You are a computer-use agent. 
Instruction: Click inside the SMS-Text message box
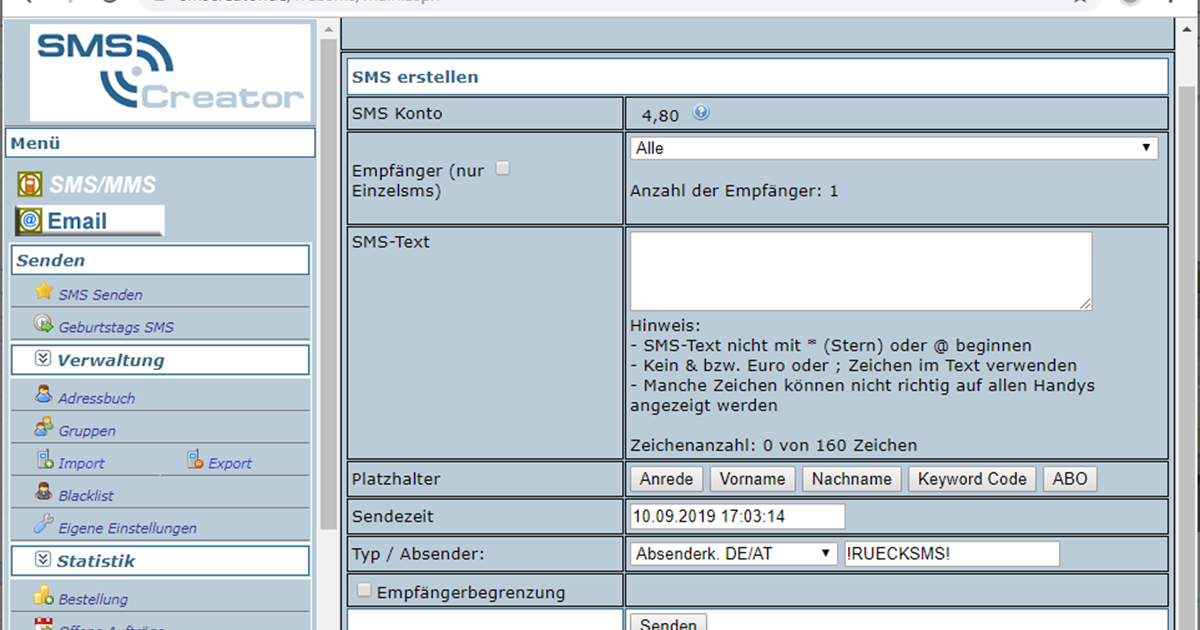860,270
